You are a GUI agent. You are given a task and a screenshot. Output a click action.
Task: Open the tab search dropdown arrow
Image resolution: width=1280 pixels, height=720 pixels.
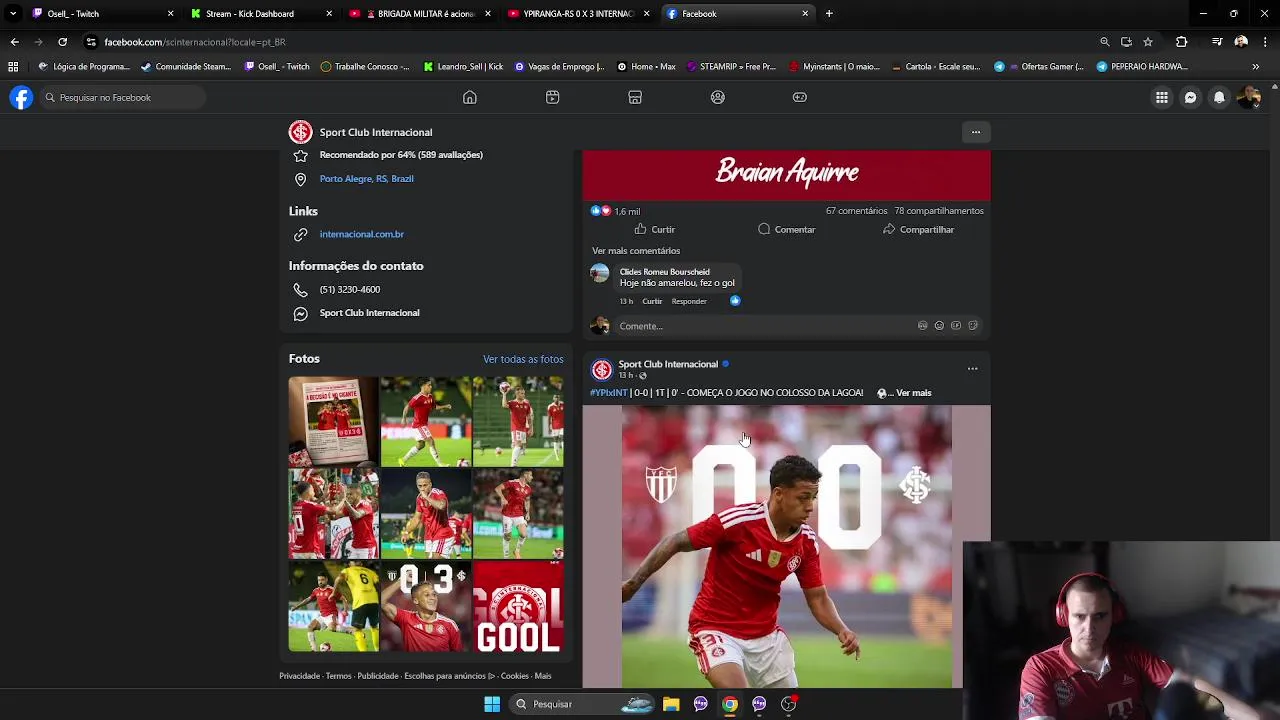tap(12, 14)
